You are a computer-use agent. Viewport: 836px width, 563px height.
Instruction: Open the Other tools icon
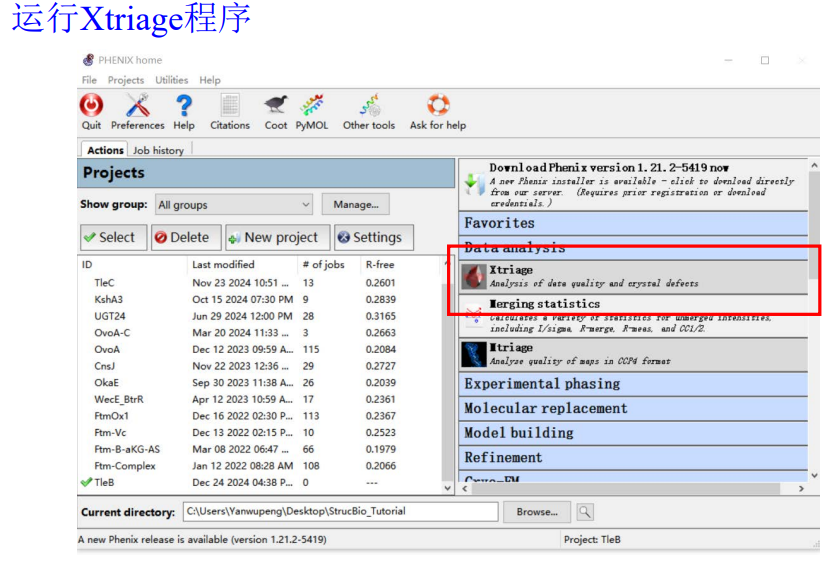(x=369, y=105)
